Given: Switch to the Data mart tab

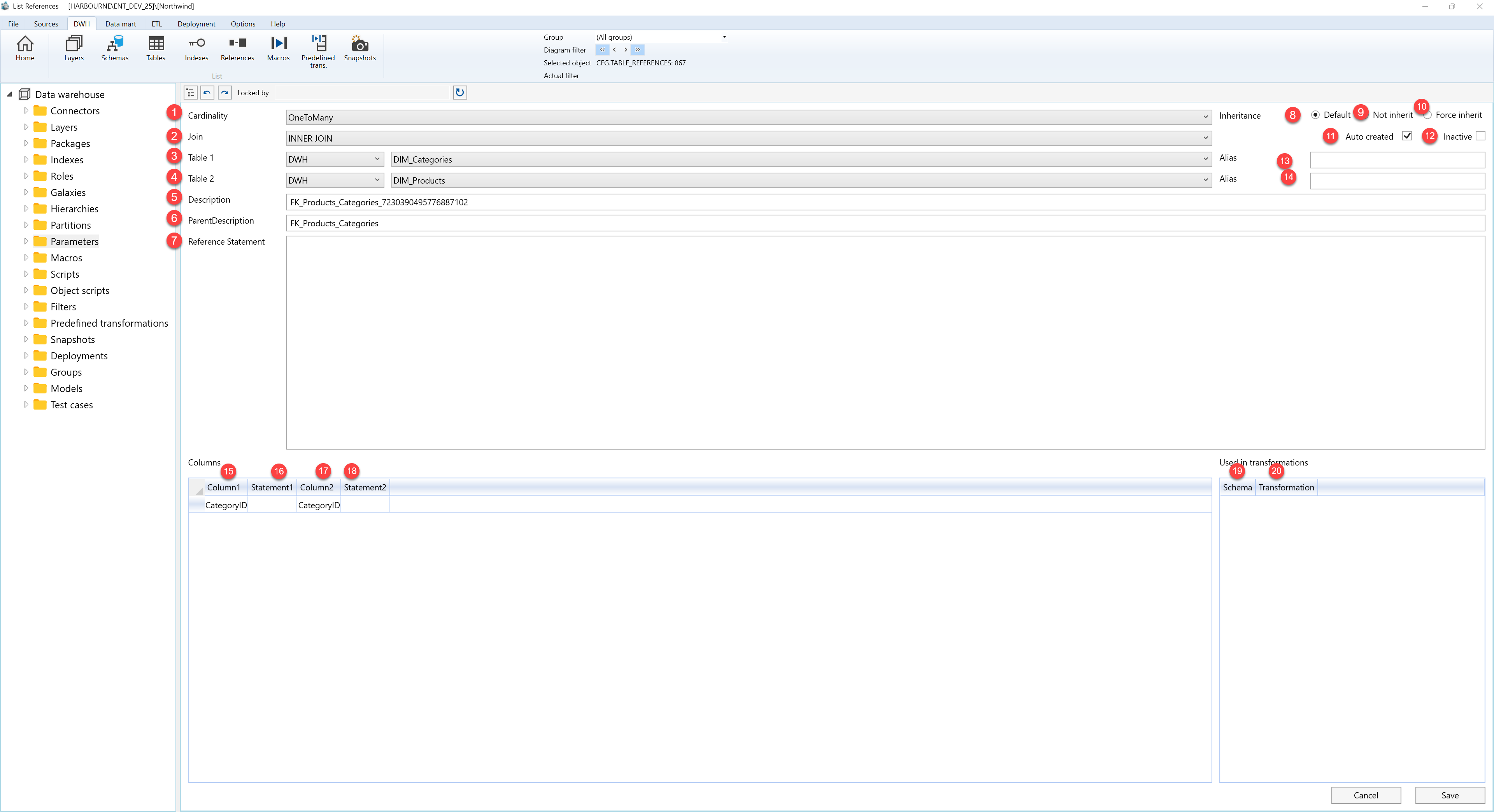Looking at the screenshot, I should pyautogui.click(x=121, y=24).
